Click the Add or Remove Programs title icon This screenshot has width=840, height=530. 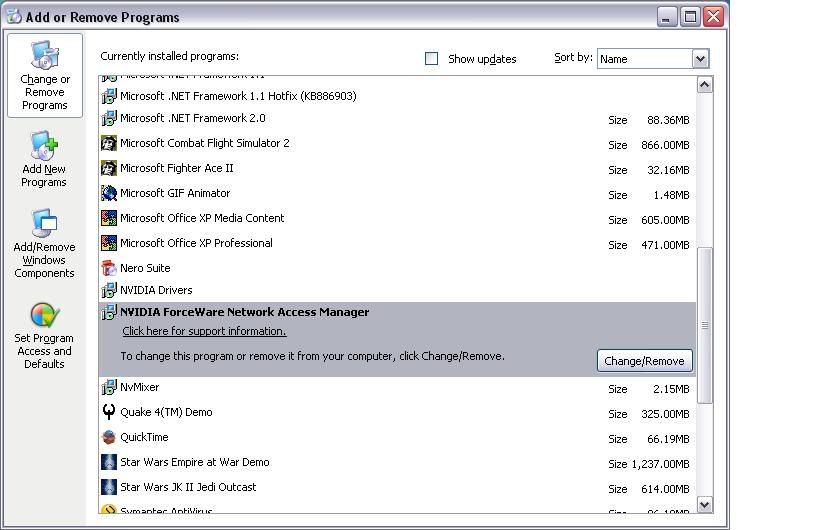(14, 17)
